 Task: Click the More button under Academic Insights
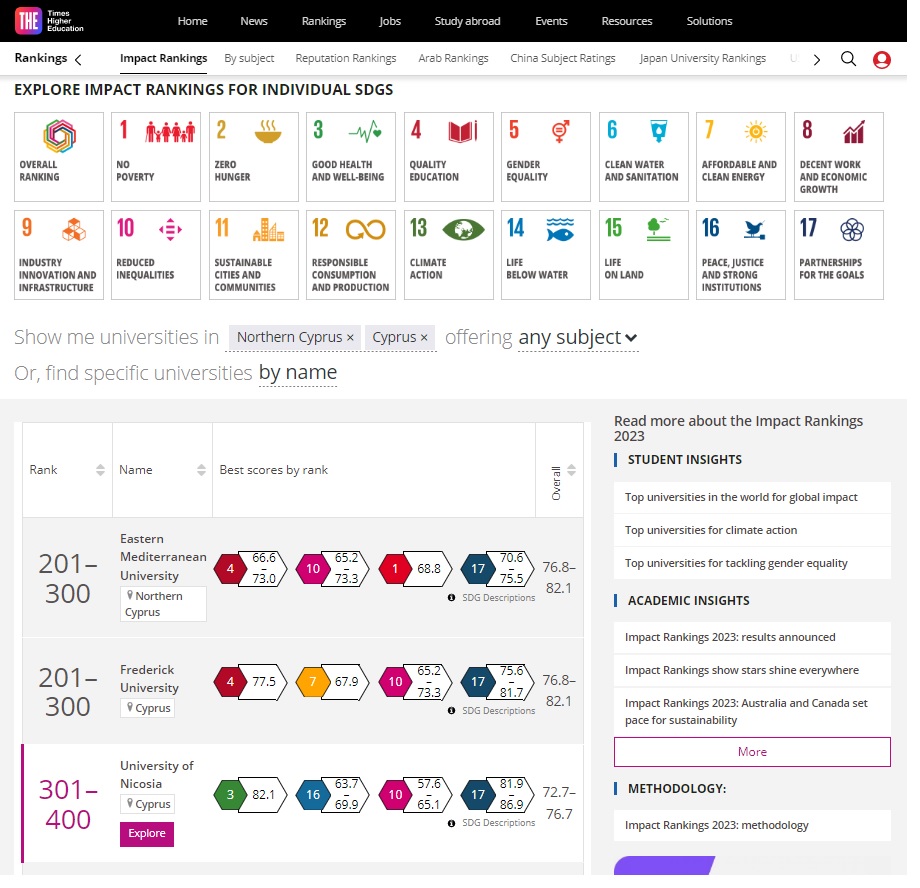pyautogui.click(x=752, y=752)
